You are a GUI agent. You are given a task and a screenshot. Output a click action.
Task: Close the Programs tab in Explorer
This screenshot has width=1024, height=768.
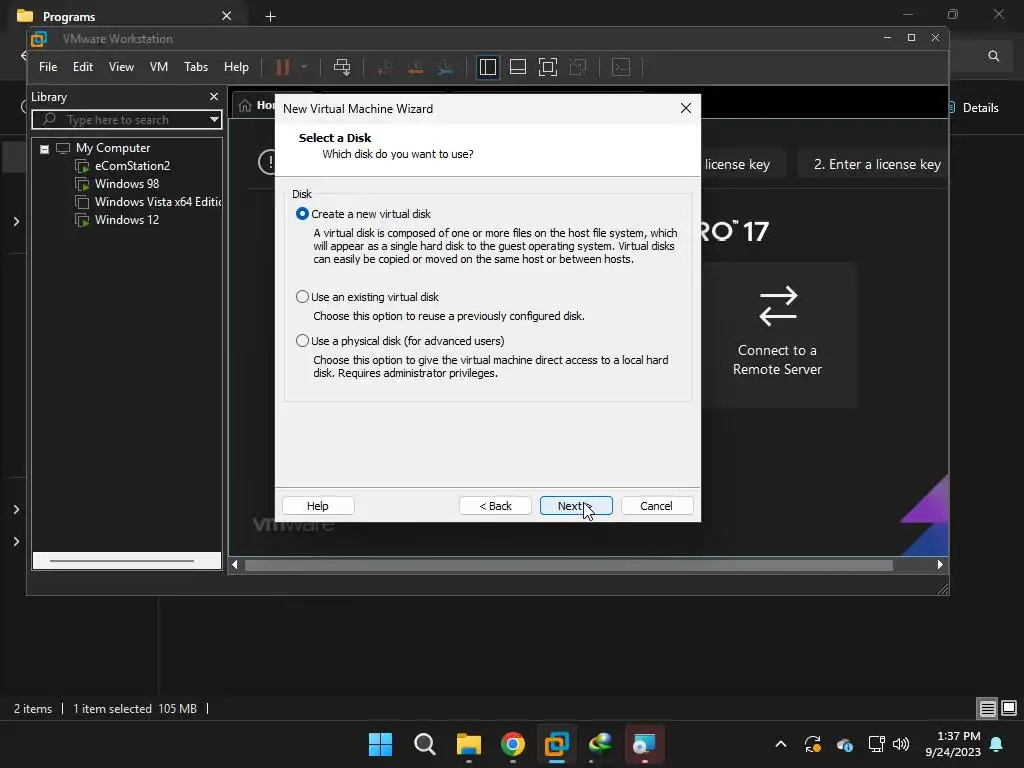point(227,16)
